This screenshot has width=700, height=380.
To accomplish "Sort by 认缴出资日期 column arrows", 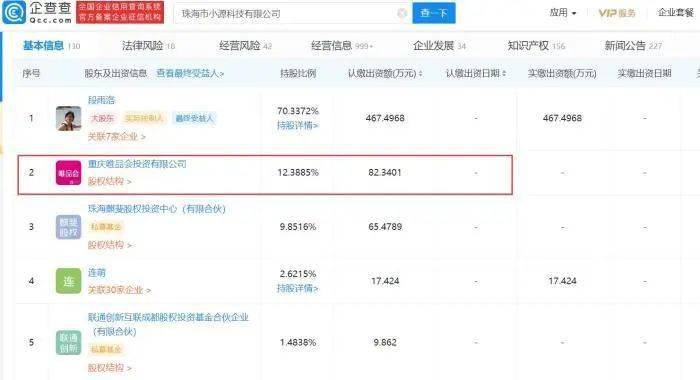I will tap(504, 73).
